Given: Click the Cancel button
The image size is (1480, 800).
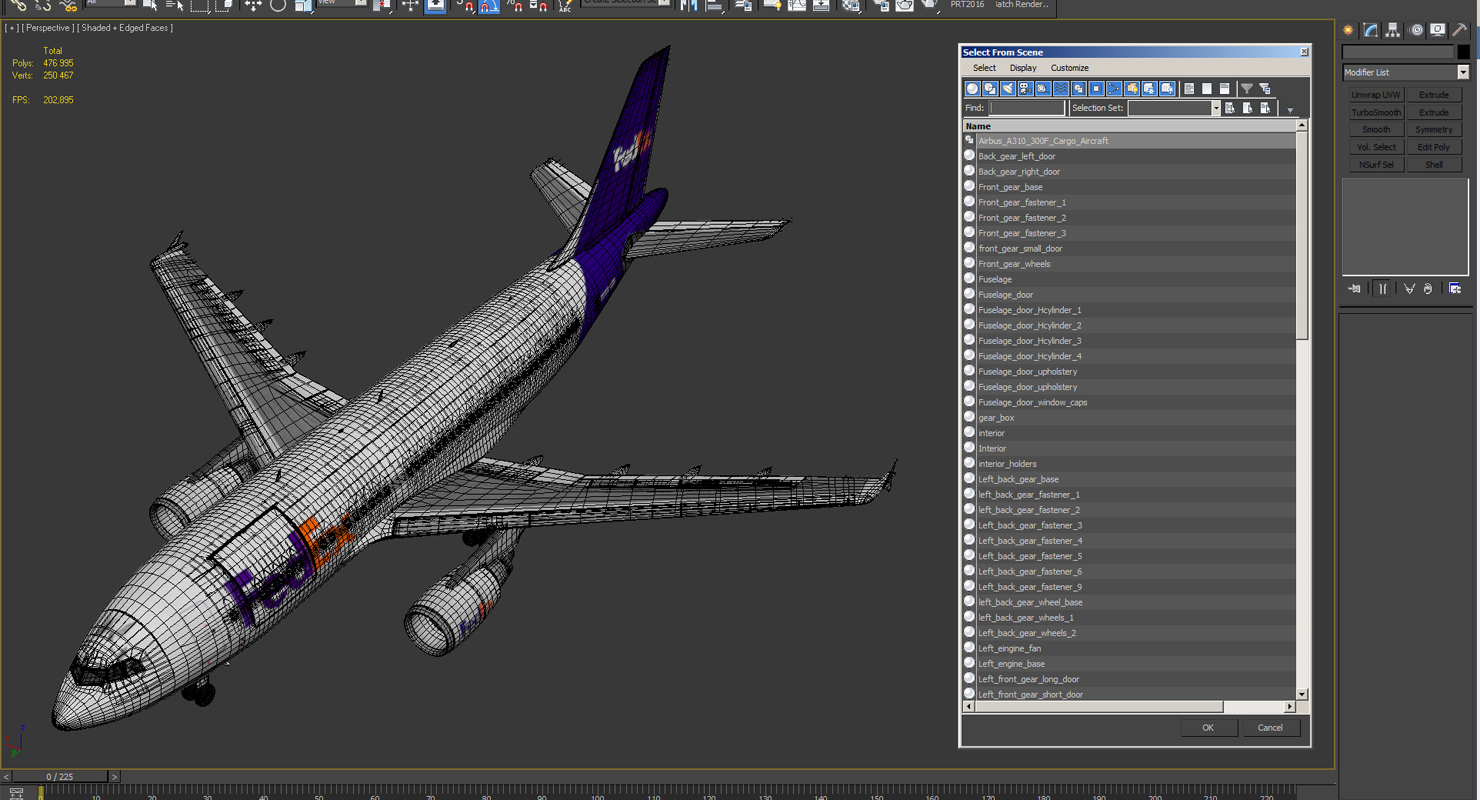Looking at the screenshot, I should [x=1270, y=728].
